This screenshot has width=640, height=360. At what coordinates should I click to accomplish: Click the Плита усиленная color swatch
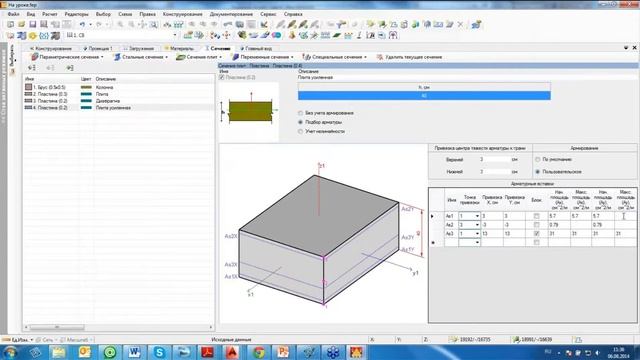(86, 108)
